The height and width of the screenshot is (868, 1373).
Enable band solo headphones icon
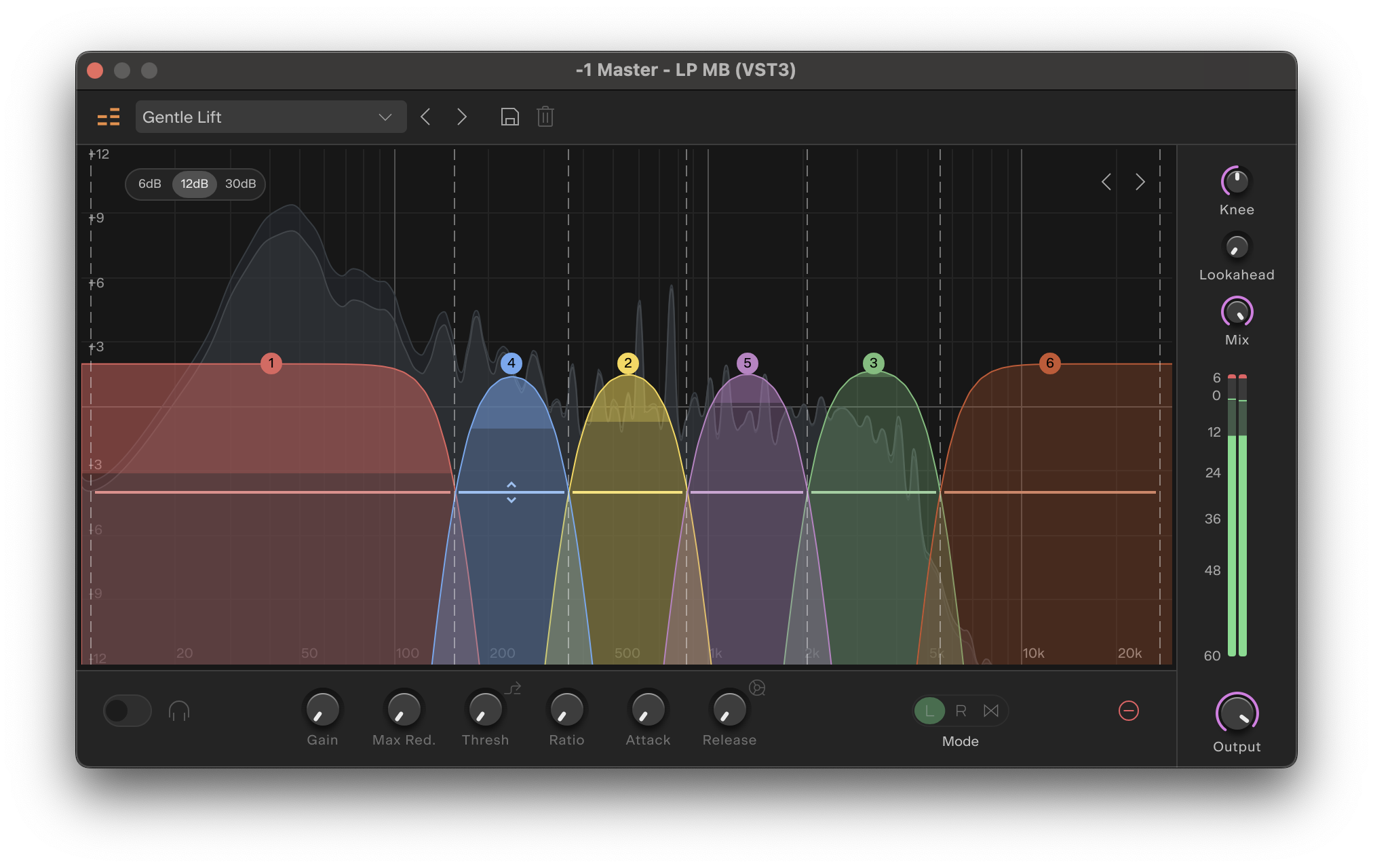click(x=179, y=711)
